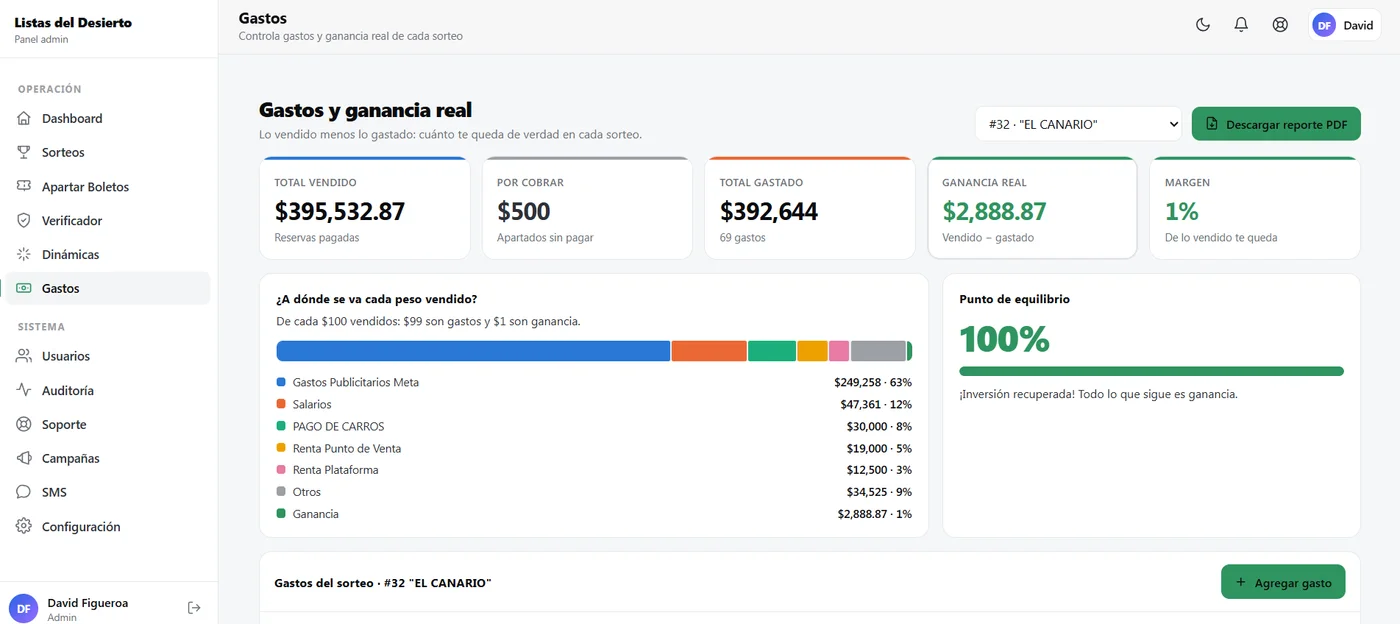Viewport: 1400px width, 624px height.
Task: Click legend row Otros
Action: coord(594,492)
